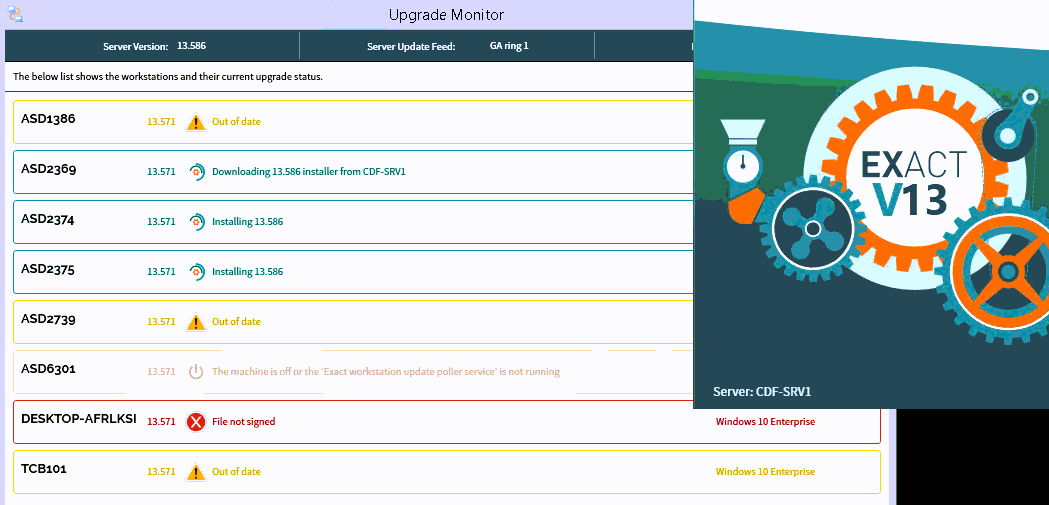The image size is (1049, 505).
Task: Click the Upgrade Monitor window title
Action: coord(447,14)
